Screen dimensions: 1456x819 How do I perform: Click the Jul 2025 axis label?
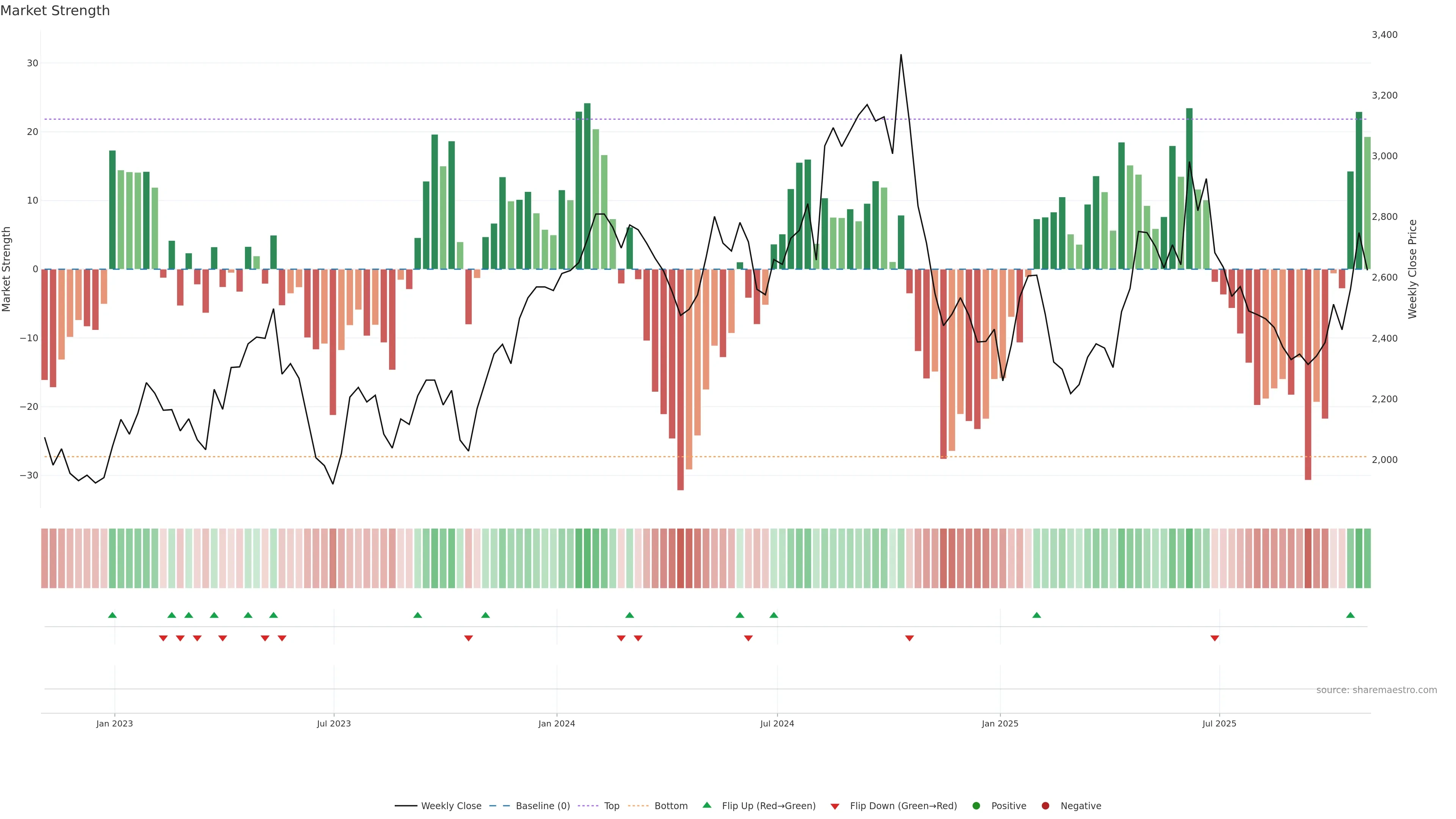1219,723
